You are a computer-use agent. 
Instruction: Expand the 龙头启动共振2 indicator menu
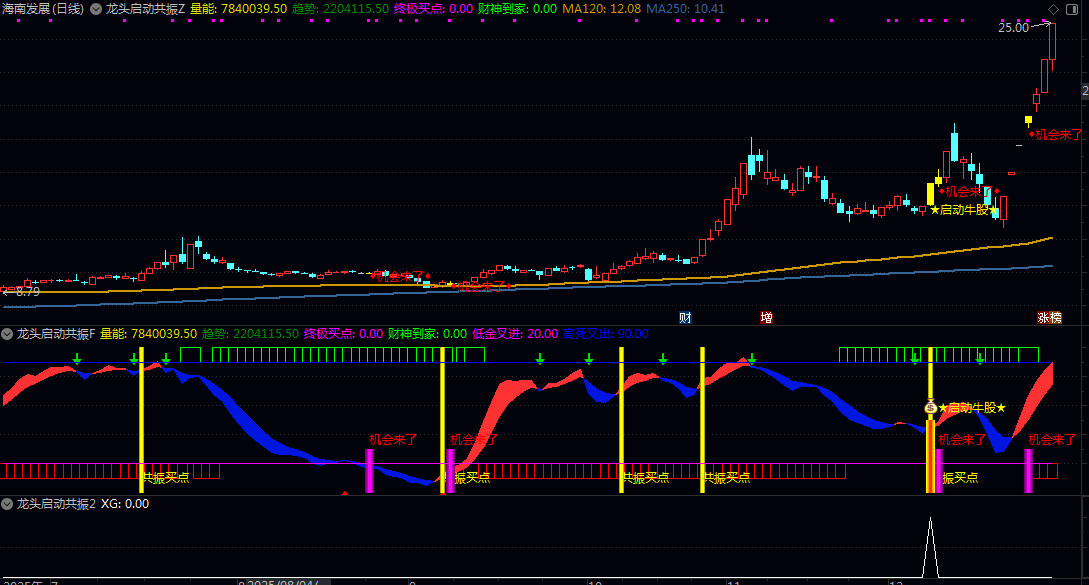click(x=8, y=504)
